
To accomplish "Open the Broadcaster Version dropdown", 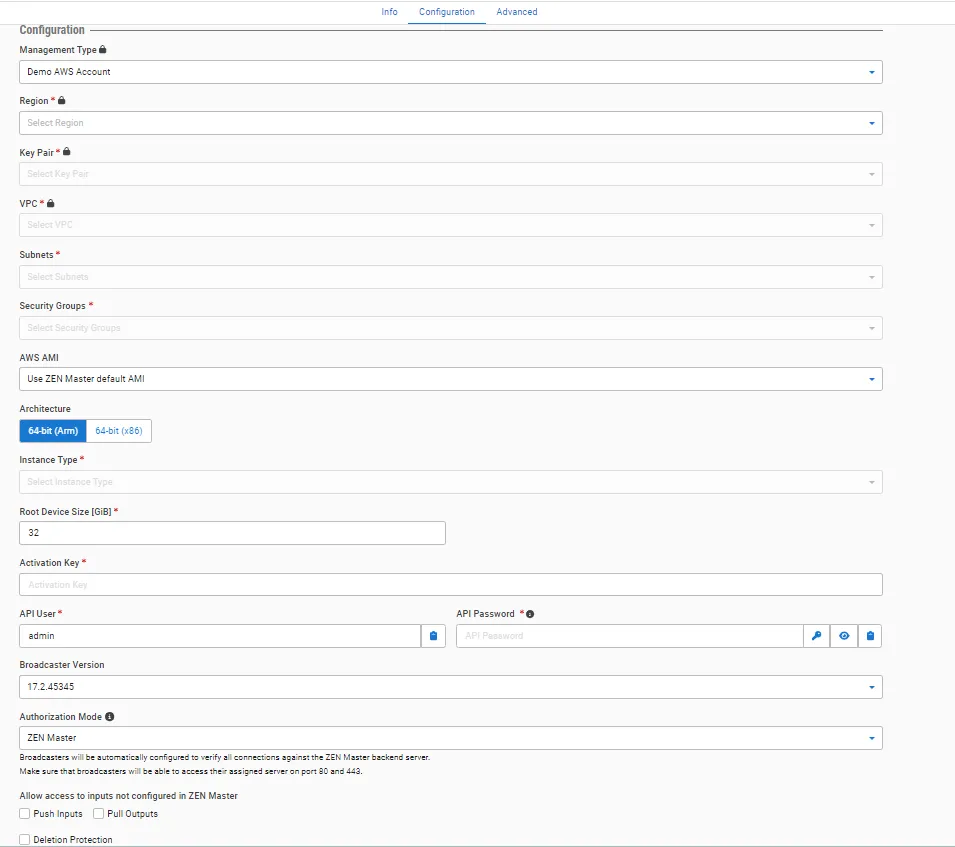I will pyautogui.click(x=451, y=687).
